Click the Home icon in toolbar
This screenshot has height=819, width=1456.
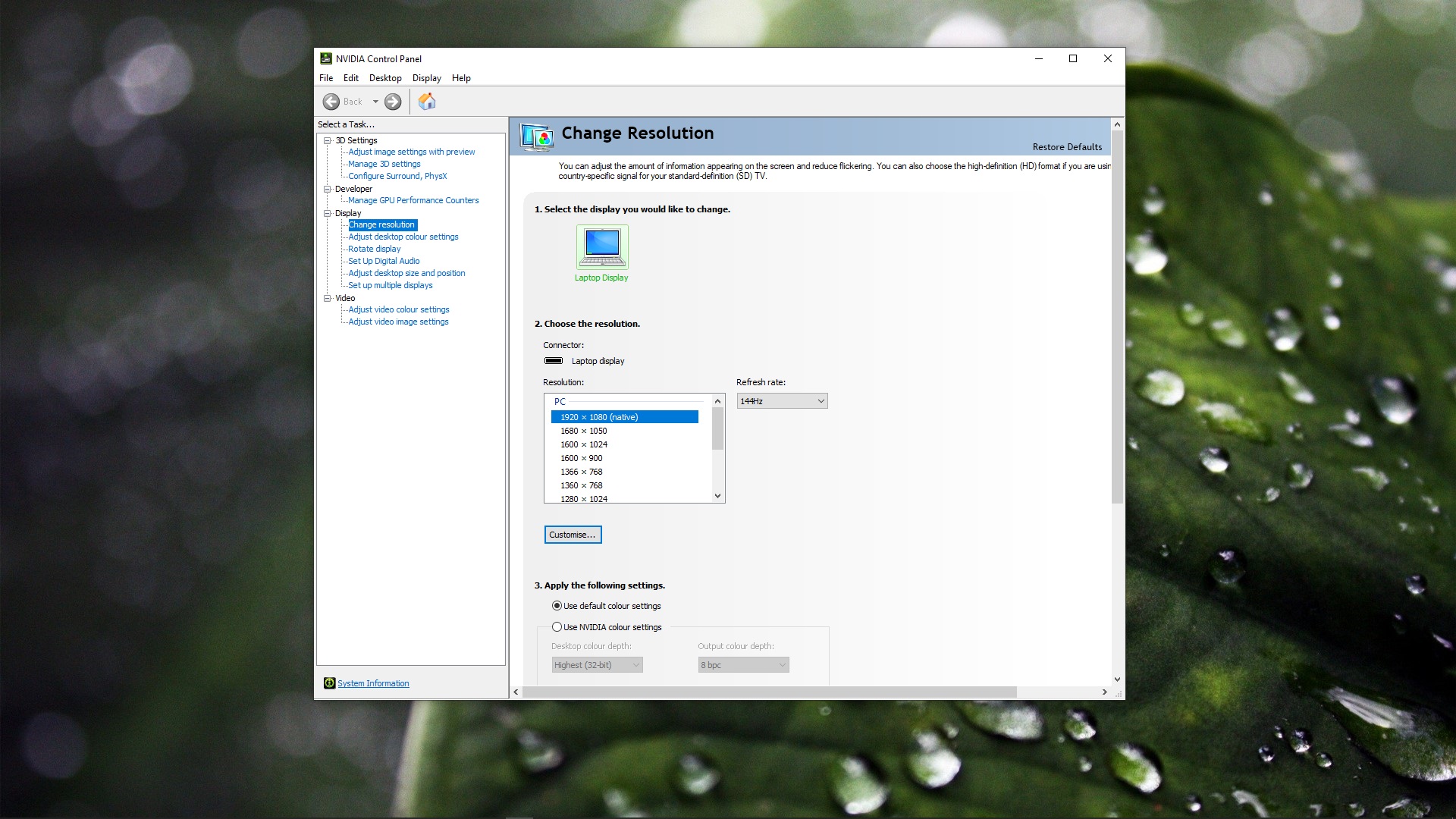pyautogui.click(x=427, y=102)
